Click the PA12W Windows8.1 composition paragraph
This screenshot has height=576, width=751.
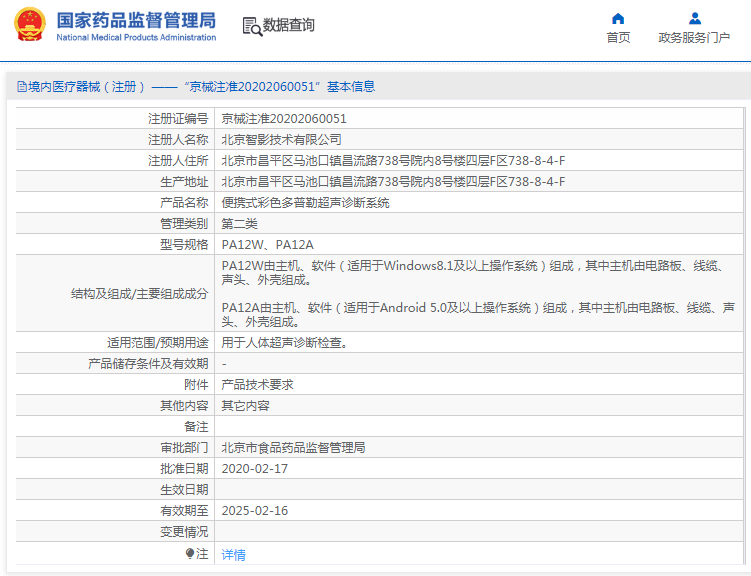[473, 273]
